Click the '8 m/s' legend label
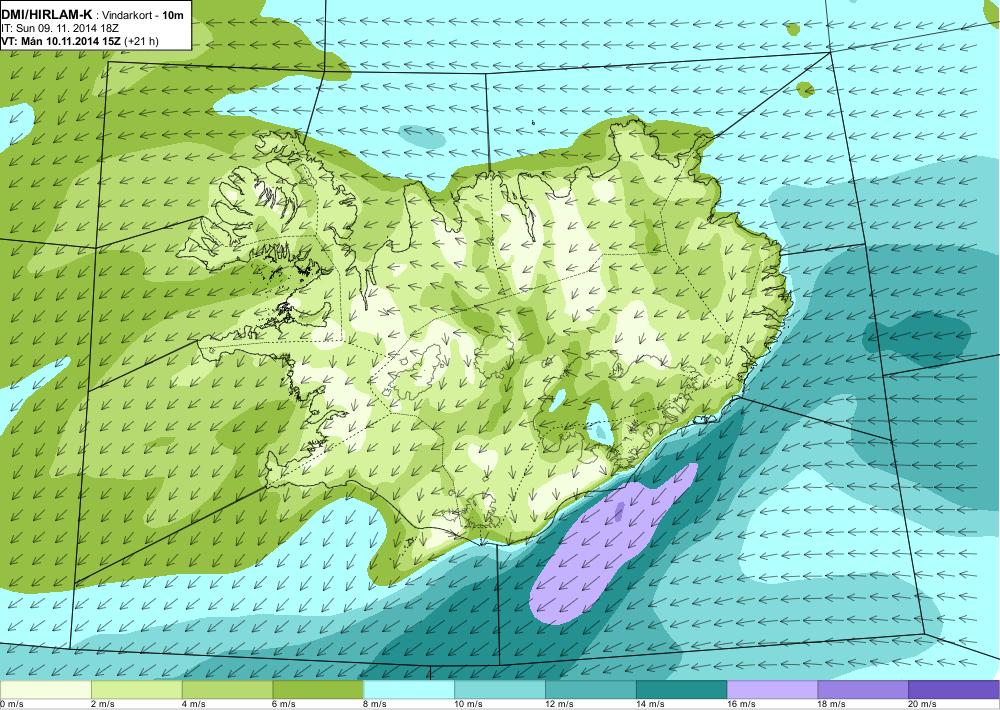Image resolution: width=1000 pixels, height=710 pixels. (x=374, y=704)
